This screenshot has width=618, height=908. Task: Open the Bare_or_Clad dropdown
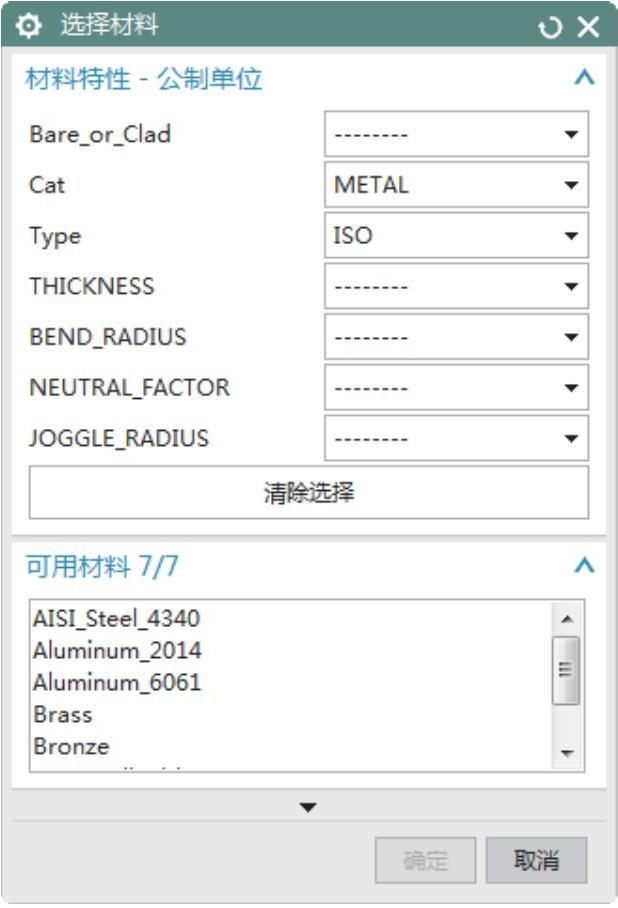[x=456, y=134]
